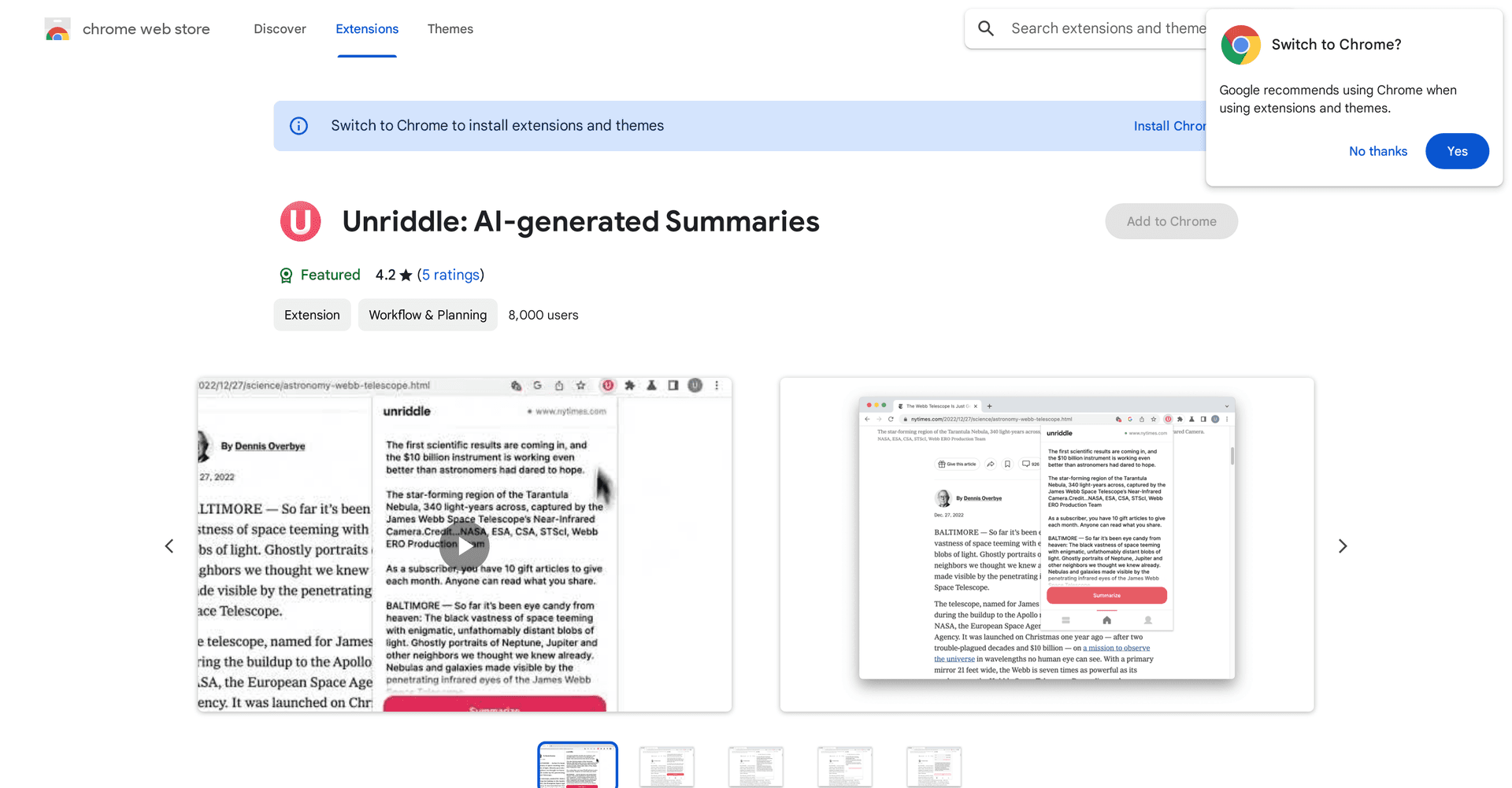The width and height of the screenshot is (1512, 788).
Task: Click the Unriddle: AI-generated Summaries title
Action: pos(580,221)
